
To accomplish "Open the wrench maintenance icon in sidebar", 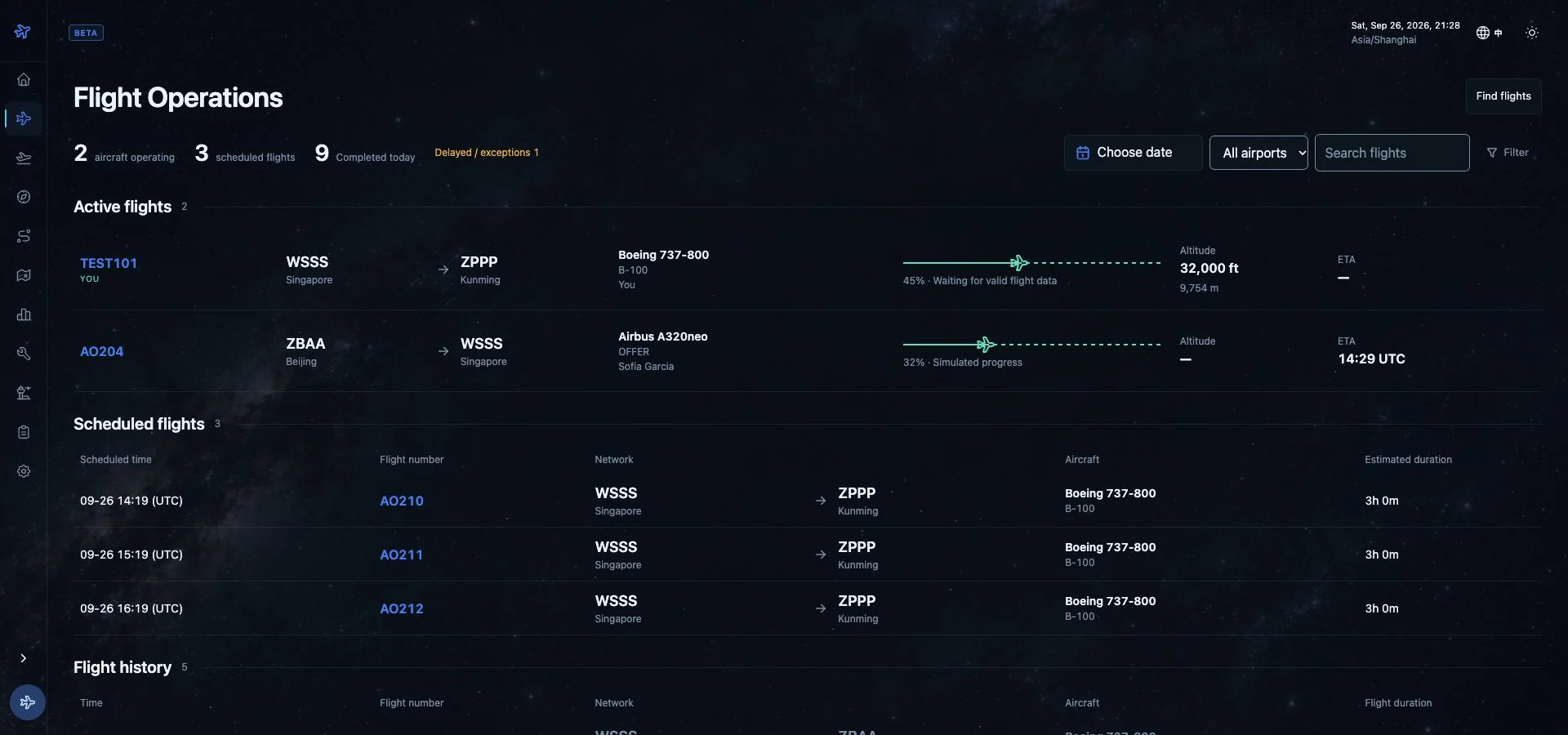I will [x=24, y=354].
